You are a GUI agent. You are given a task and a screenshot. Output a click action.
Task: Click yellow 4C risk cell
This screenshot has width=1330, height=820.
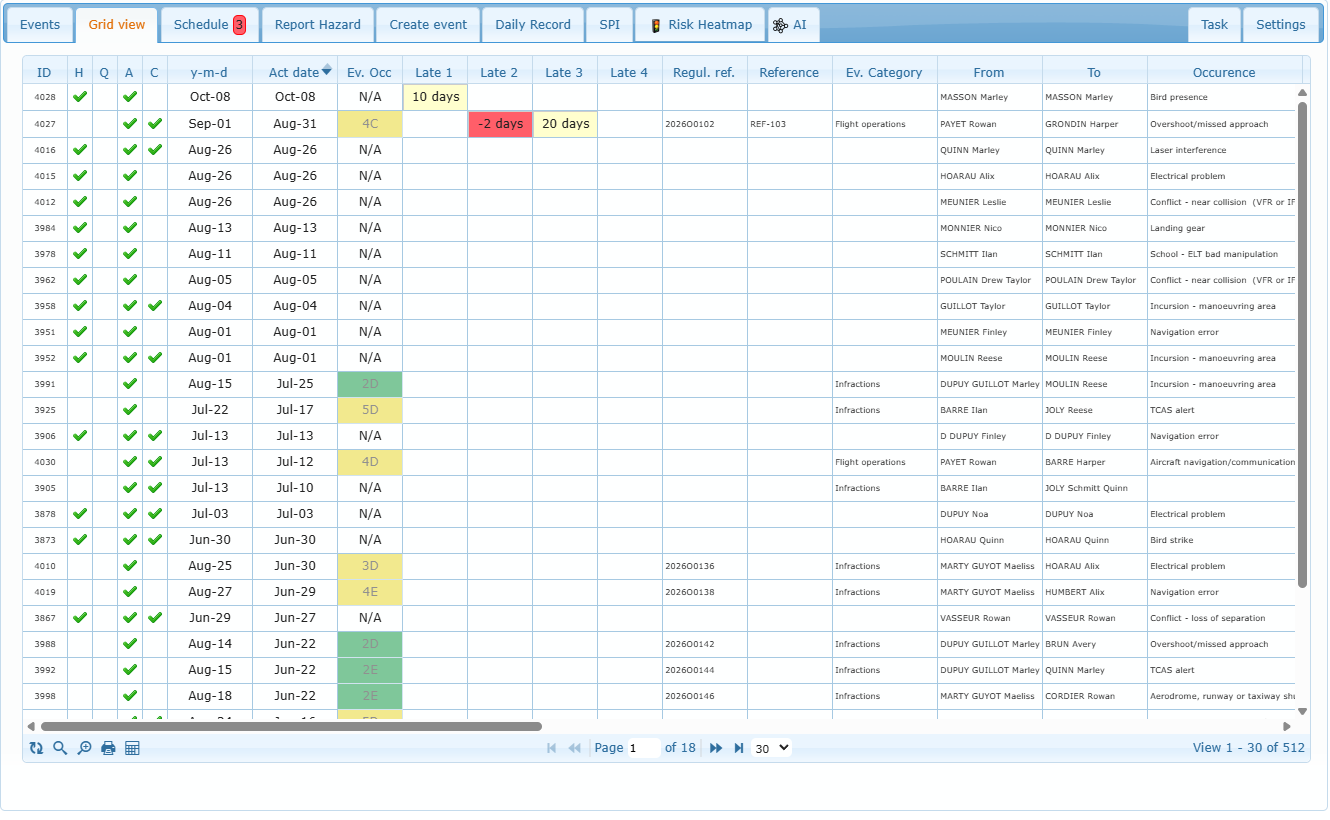(x=370, y=124)
